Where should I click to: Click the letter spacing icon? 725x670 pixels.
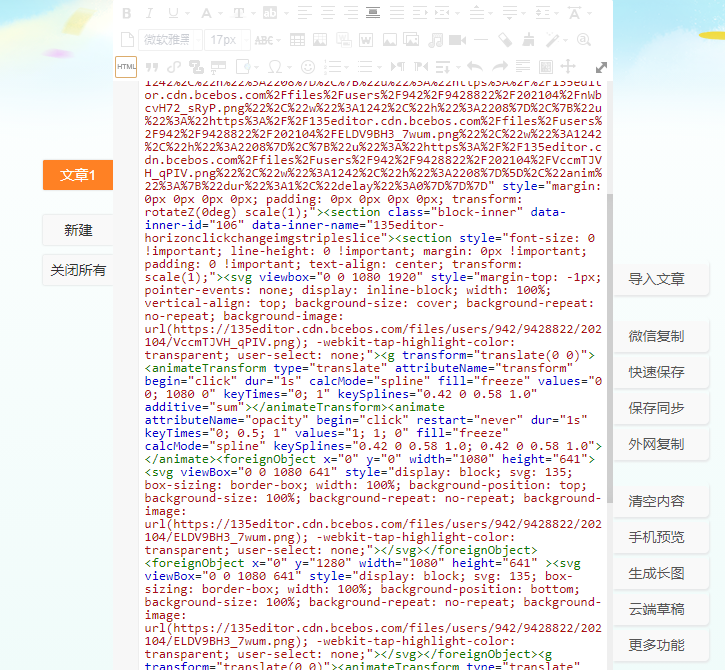pos(575,13)
